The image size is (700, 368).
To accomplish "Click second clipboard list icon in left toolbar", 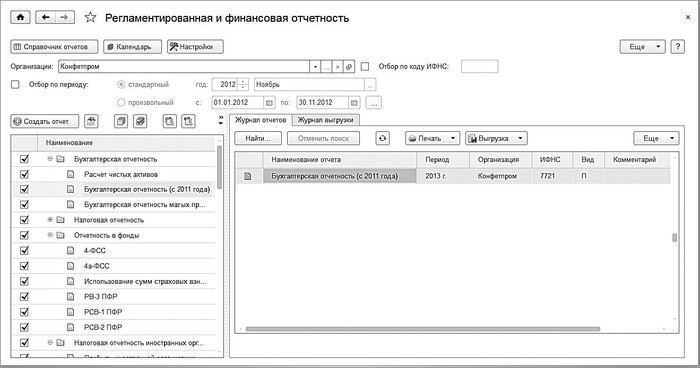I will 188,121.
